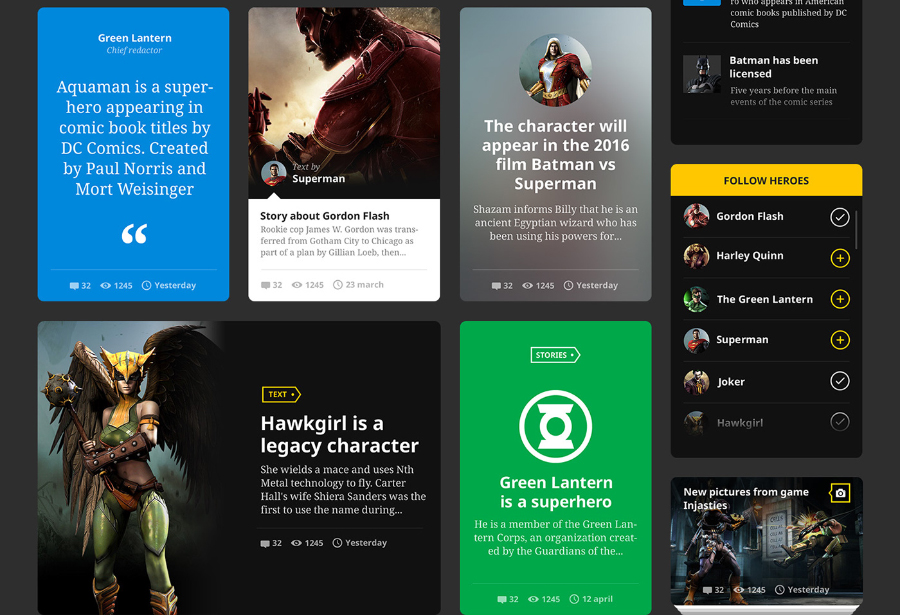The width and height of the screenshot is (900, 615).
Task: Click The Green Lantern avatar in Follow Heroes
Action: click(696, 299)
